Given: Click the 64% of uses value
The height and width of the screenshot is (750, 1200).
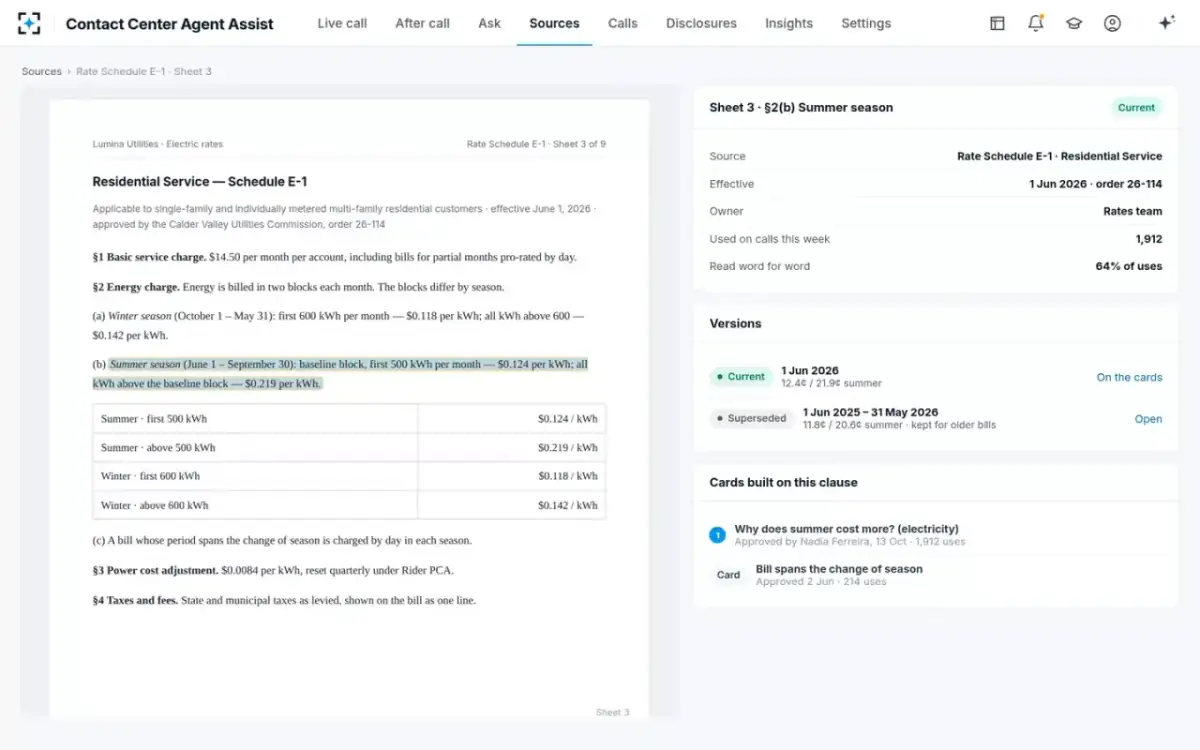Looking at the screenshot, I should 1129,266.
